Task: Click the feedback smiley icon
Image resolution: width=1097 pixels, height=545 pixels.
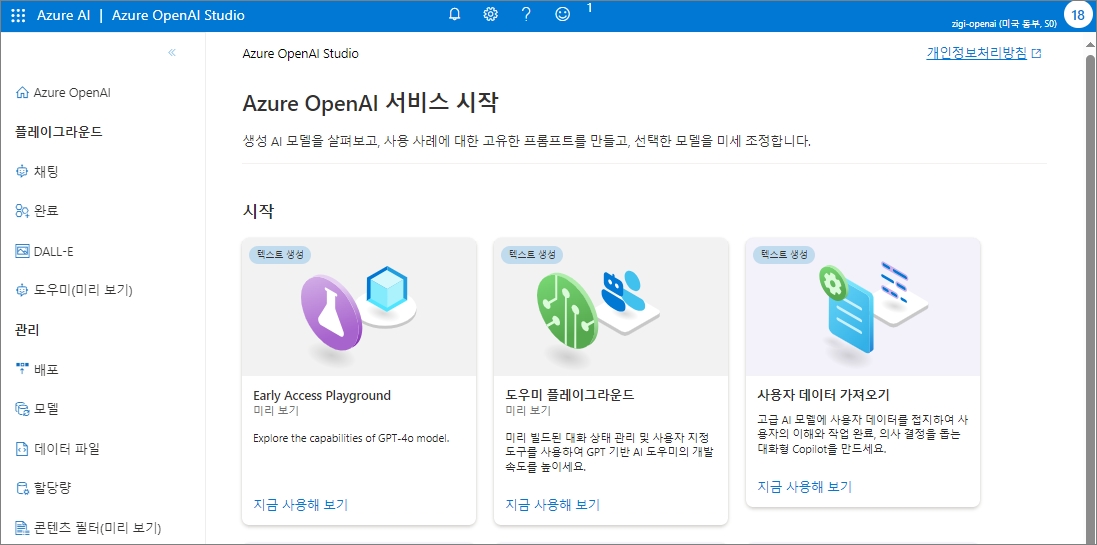Action: tap(562, 15)
